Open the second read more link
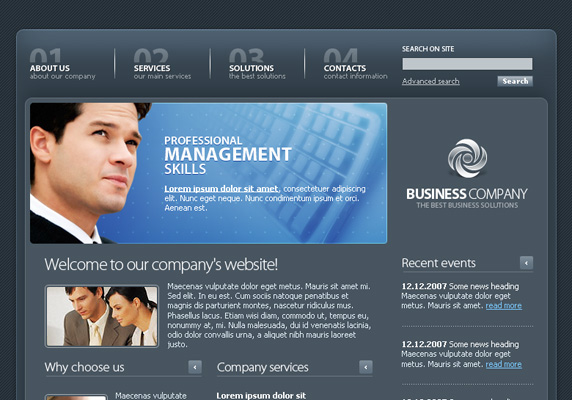The image size is (572, 400). [x=503, y=364]
